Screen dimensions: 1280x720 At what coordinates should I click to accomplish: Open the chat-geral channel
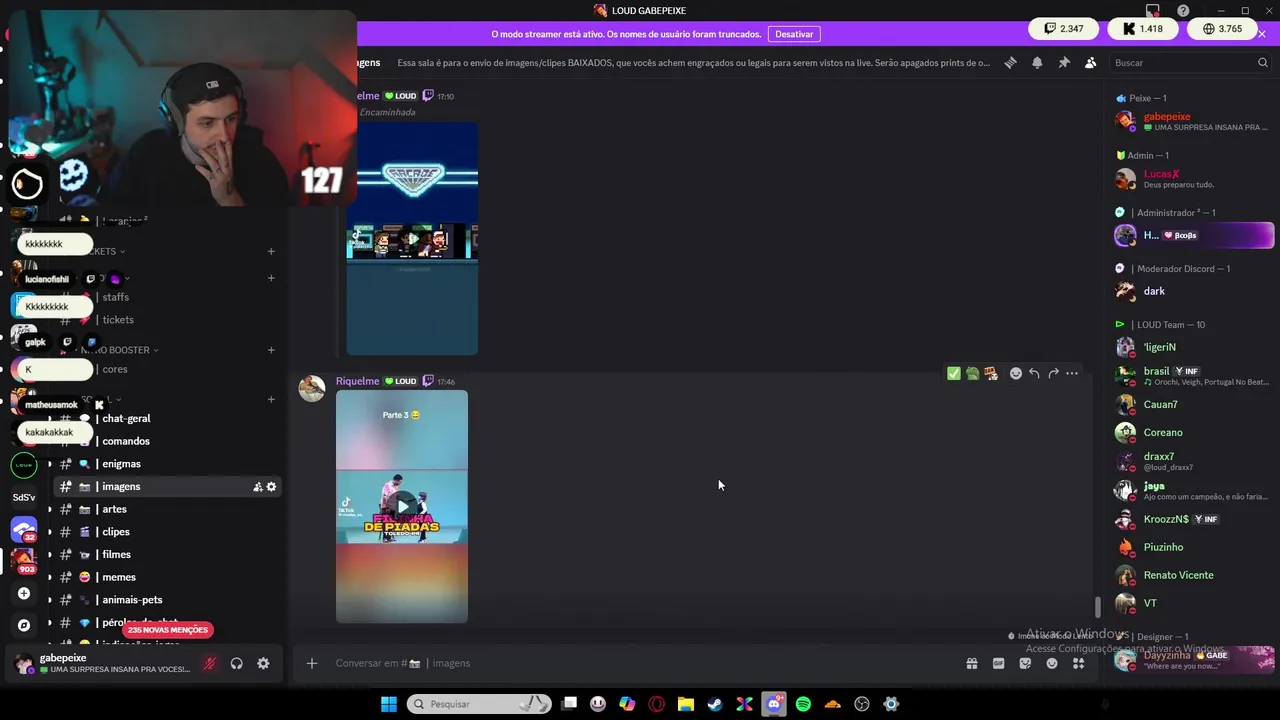click(x=165, y=418)
